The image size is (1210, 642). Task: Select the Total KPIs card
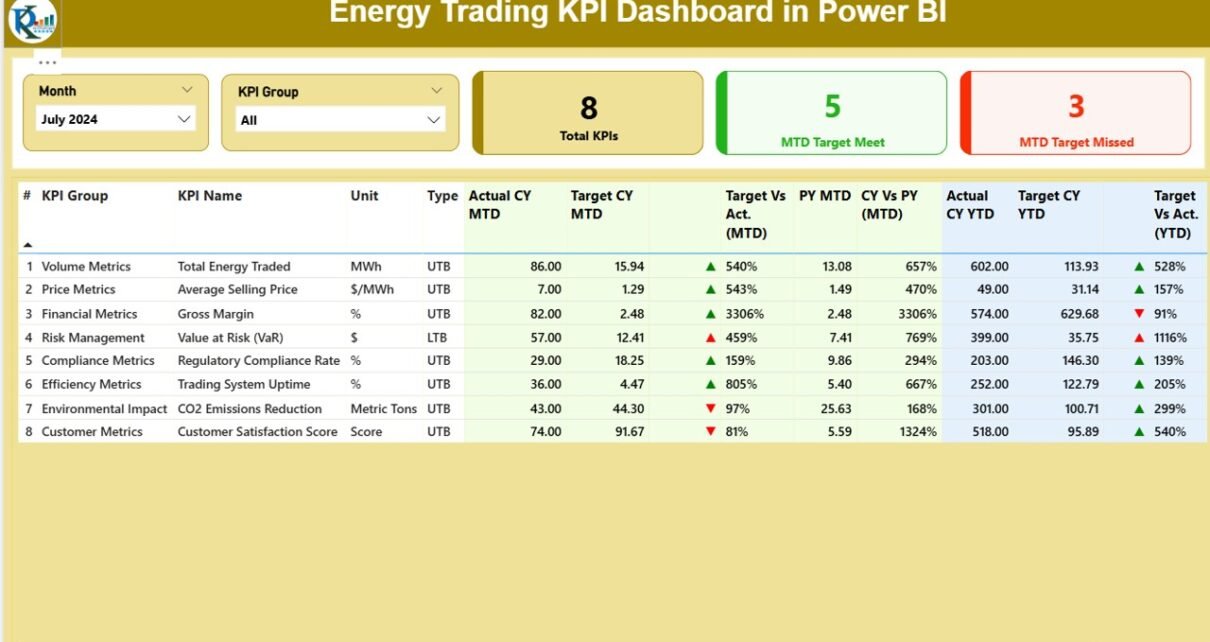(588, 113)
